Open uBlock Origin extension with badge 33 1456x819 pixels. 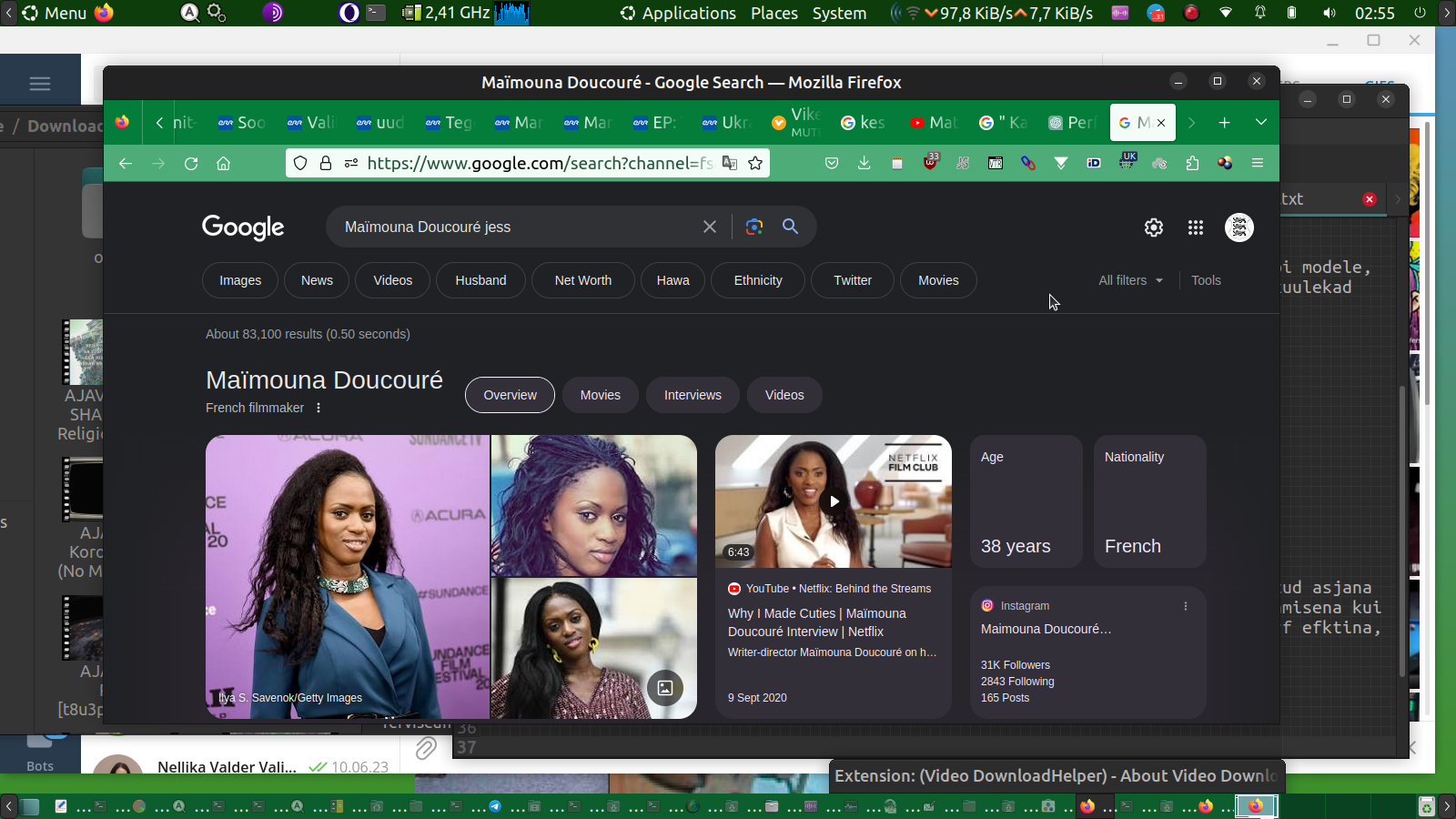tap(930, 162)
